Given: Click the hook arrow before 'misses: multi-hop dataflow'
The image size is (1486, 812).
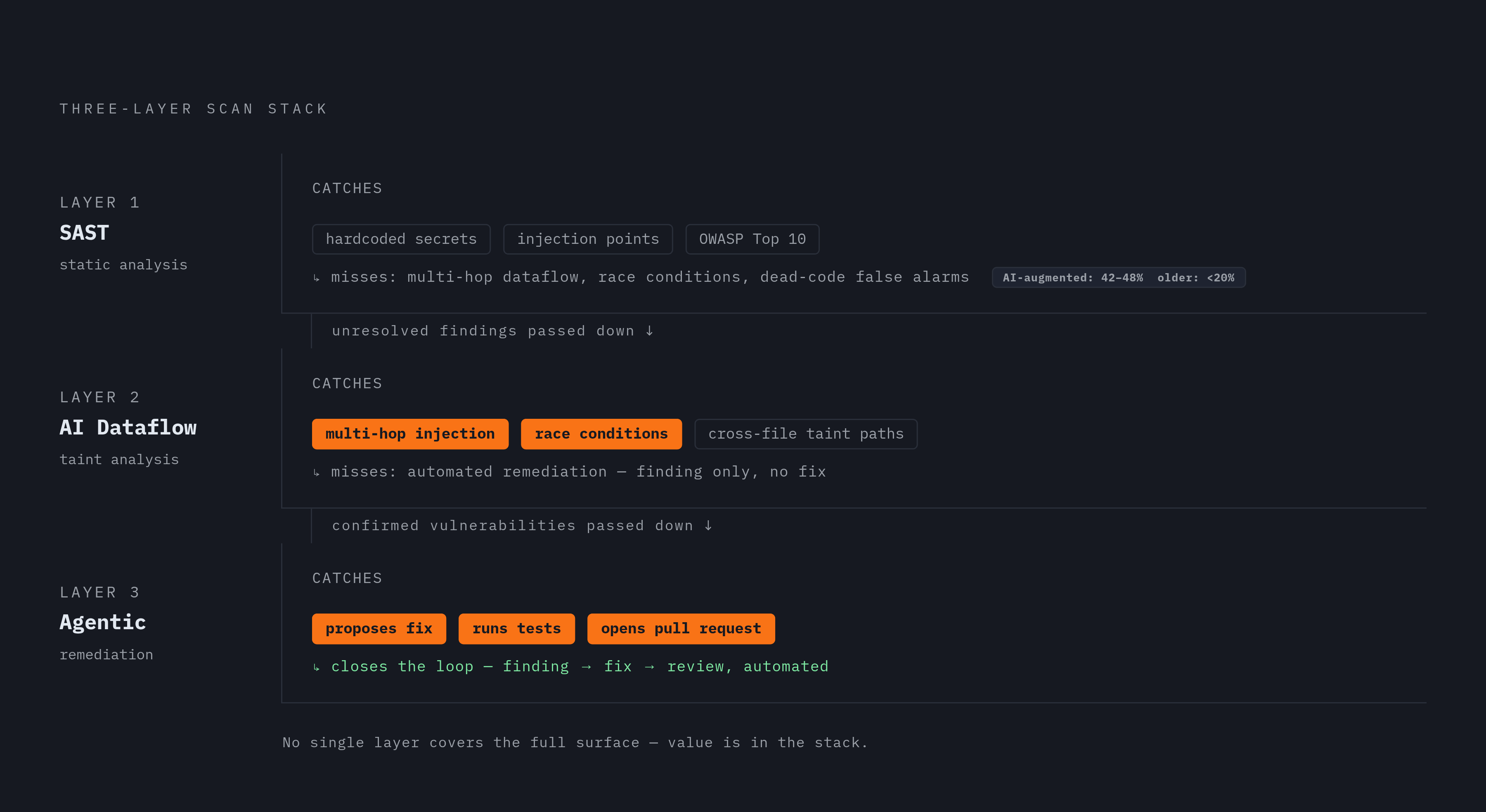Looking at the screenshot, I should tap(316, 279).
